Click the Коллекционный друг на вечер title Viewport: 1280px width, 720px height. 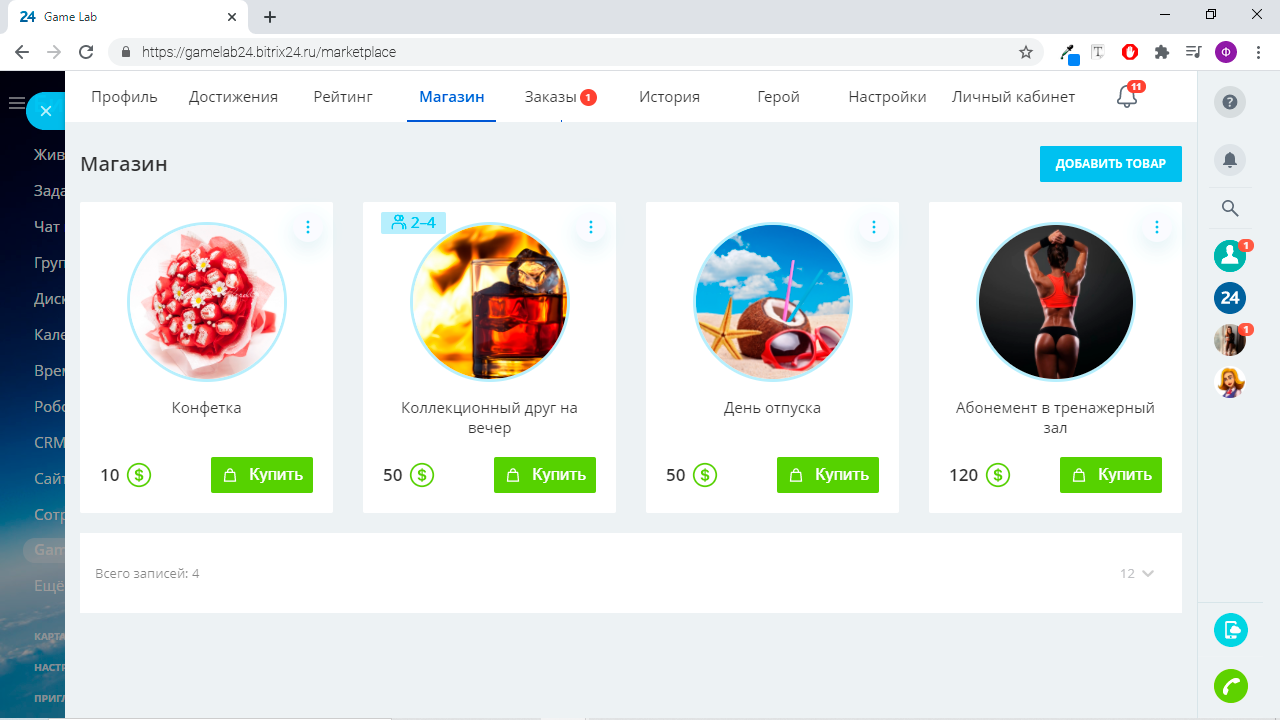coord(490,418)
